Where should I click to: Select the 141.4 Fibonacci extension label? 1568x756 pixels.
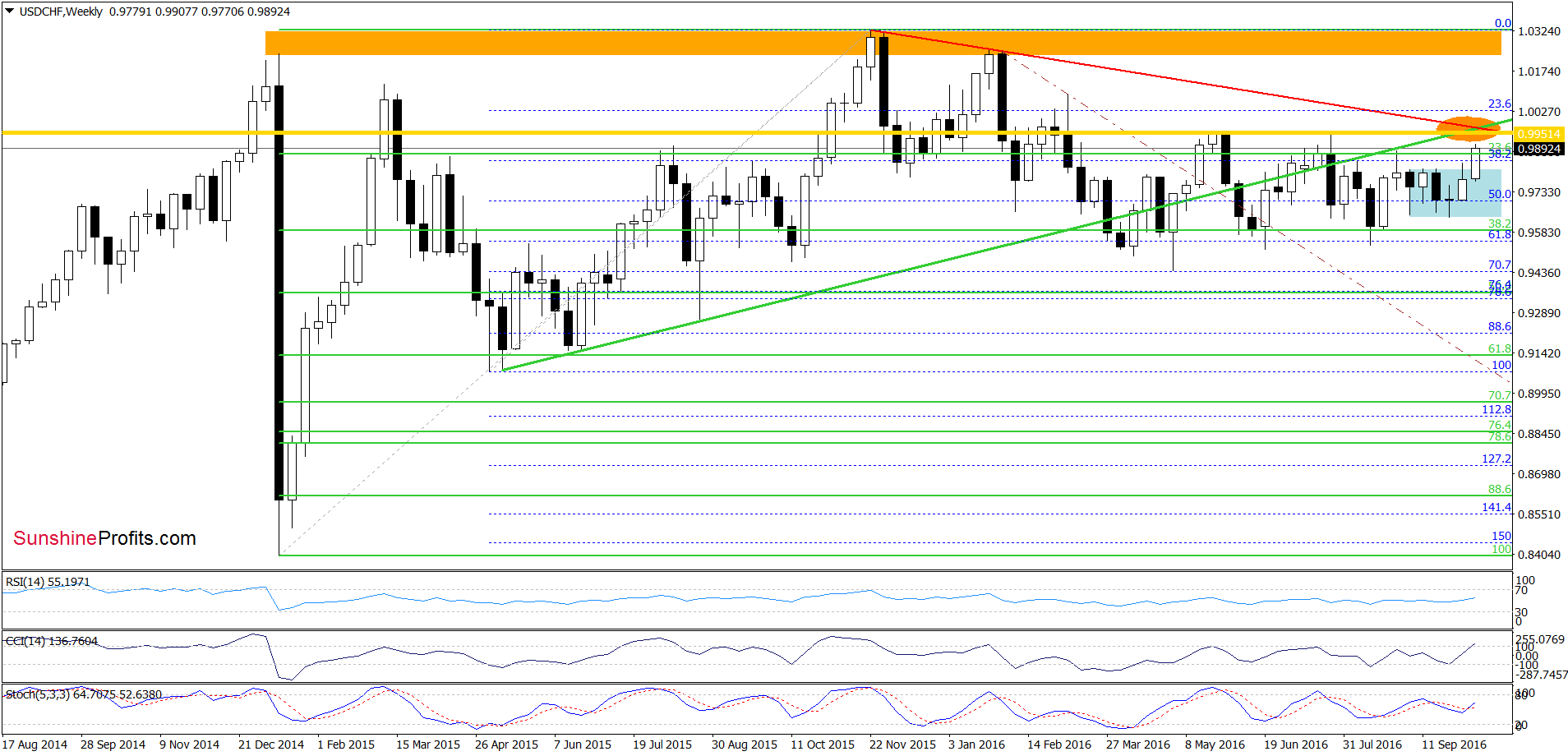click(x=1497, y=507)
